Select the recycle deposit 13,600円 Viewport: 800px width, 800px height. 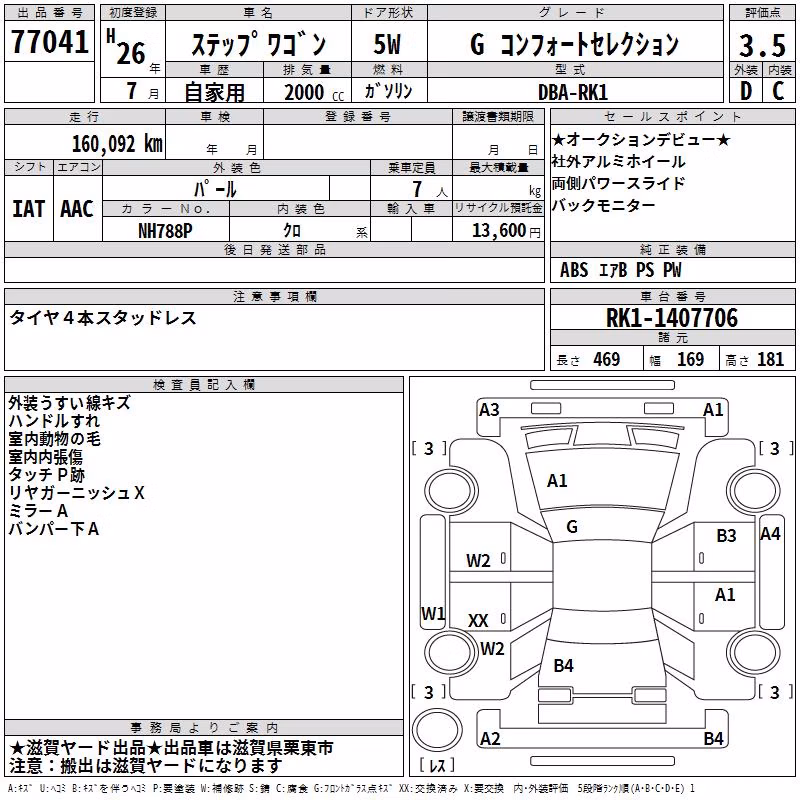[x=506, y=231]
